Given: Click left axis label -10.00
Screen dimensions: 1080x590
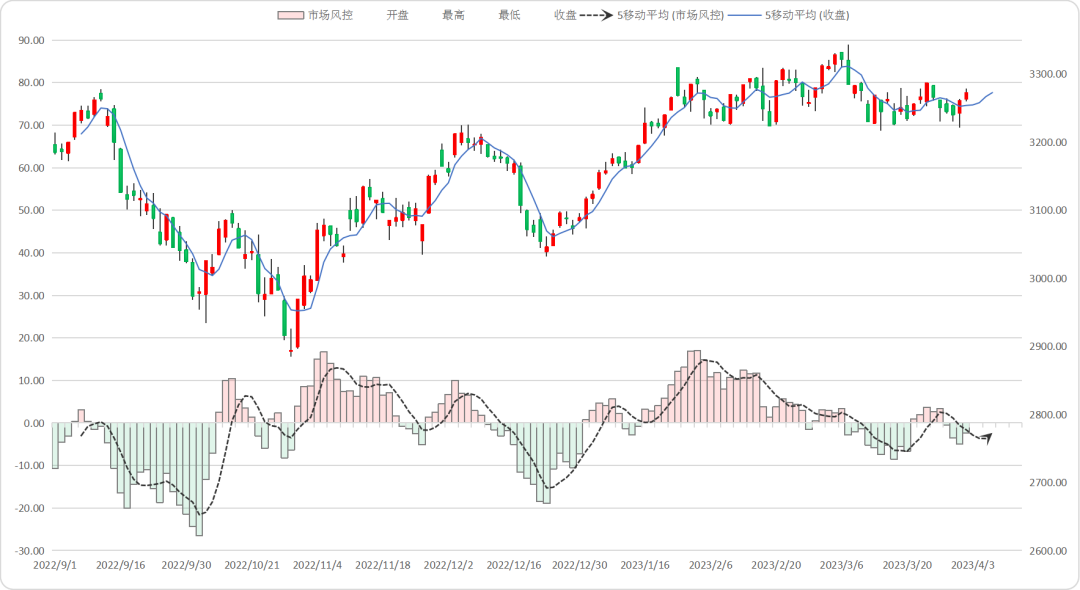Looking at the screenshot, I should click(x=30, y=466).
